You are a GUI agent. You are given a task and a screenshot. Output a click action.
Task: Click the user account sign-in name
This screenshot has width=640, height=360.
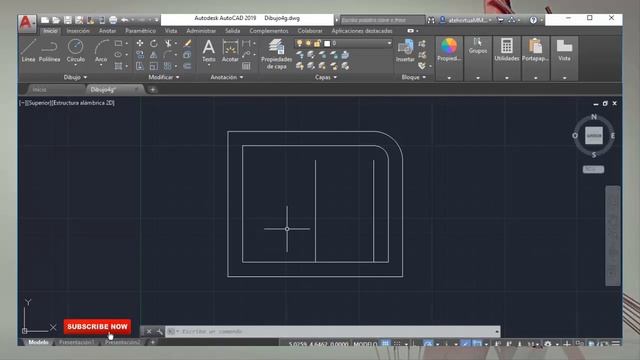[468, 20]
